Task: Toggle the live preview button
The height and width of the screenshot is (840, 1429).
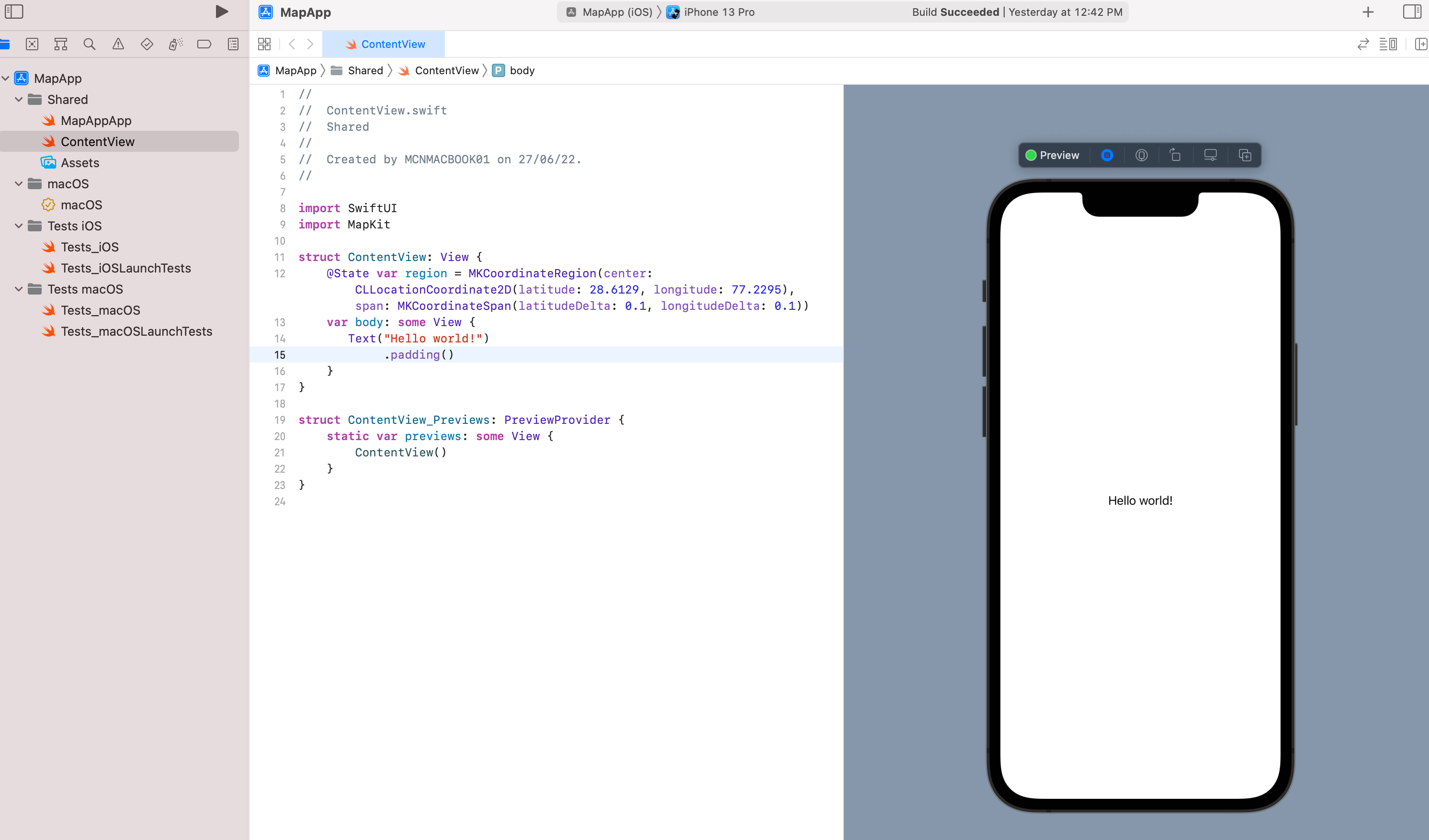Action: (x=1106, y=156)
